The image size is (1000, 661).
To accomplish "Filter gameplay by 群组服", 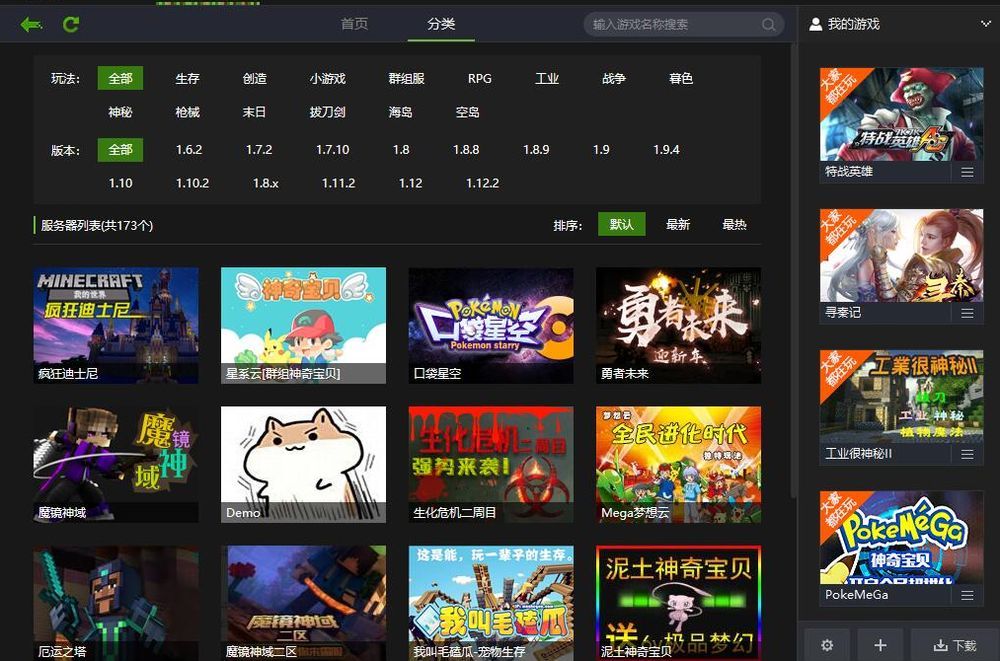I will 406,78.
